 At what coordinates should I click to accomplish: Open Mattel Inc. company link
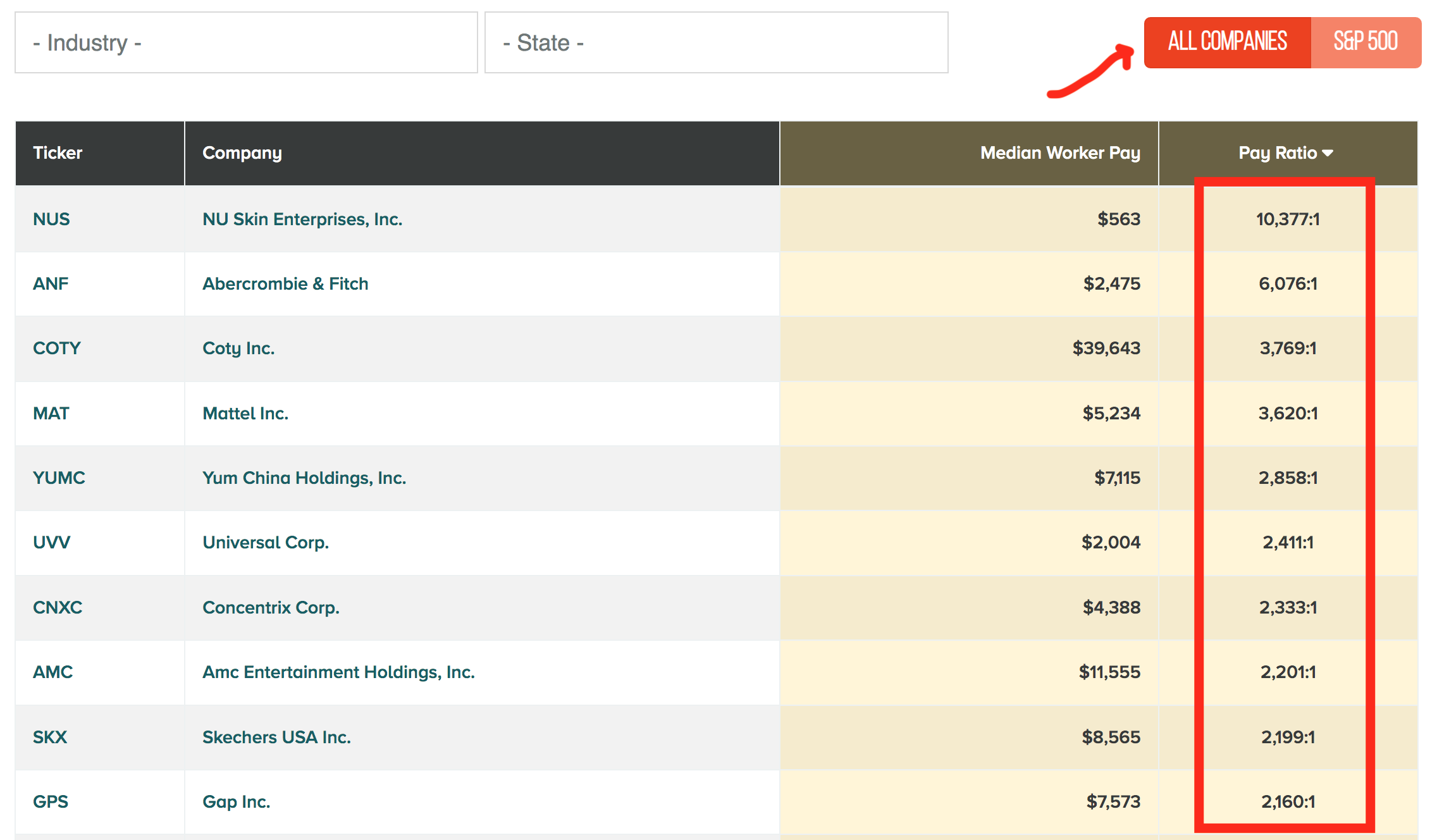pyautogui.click(x=245, y=413)
